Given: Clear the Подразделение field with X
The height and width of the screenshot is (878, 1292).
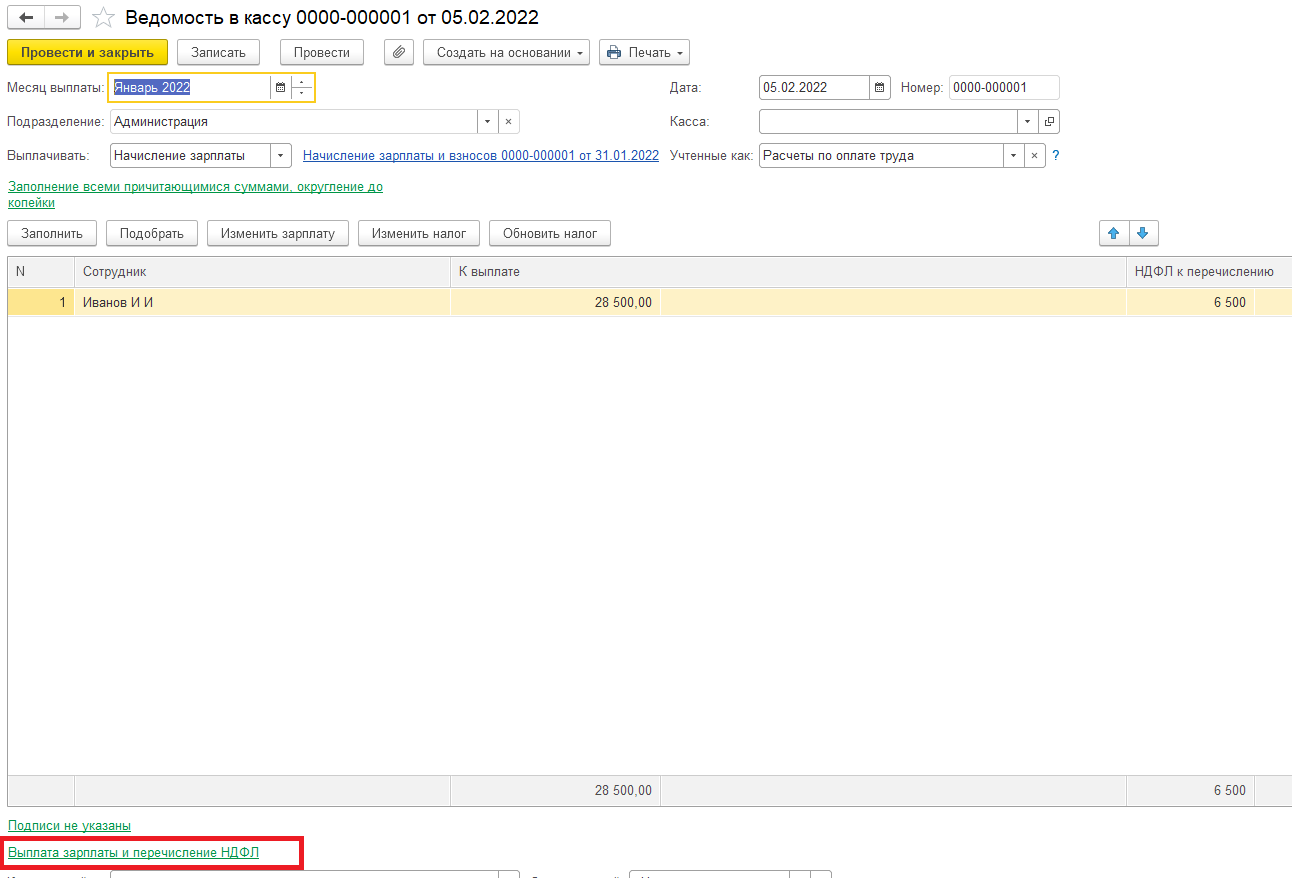Looking at the screenshot, I should pyautogui.click(x=508, y=121).
